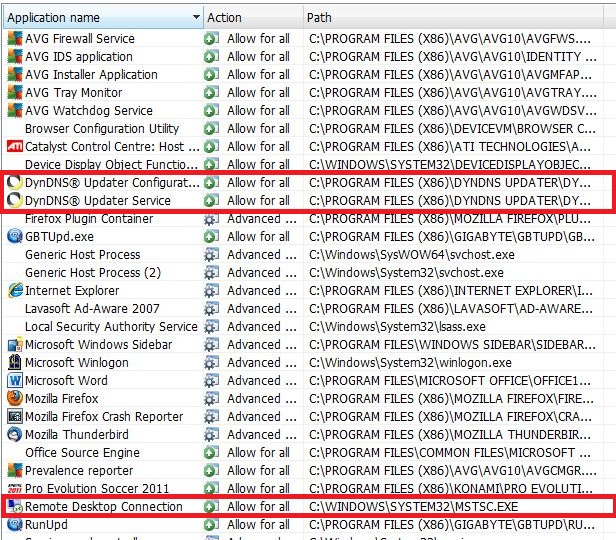Screen dimensions: 616x540
Task: Click the AVG Installer Application icon
Action: tap(15, 75)
